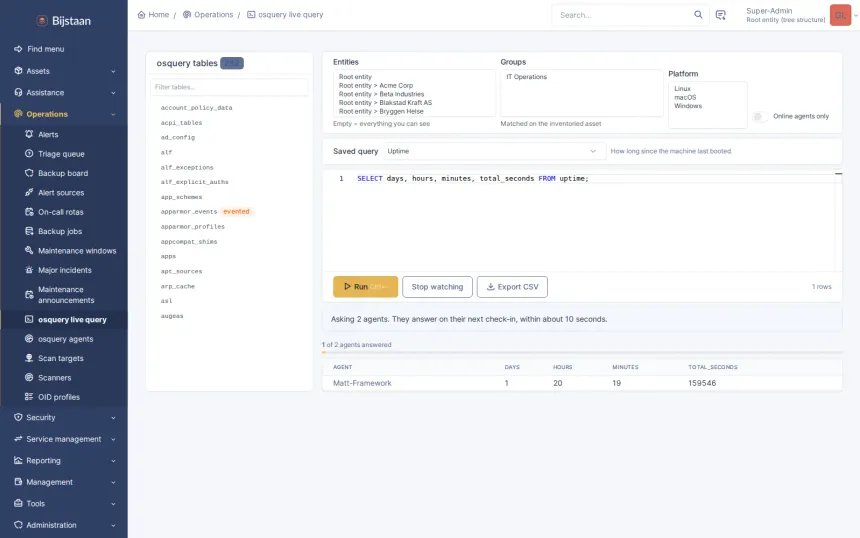Click the Major incidents siren icon
The width and height of the screenshot is (860, 538).
pos(29,270)
